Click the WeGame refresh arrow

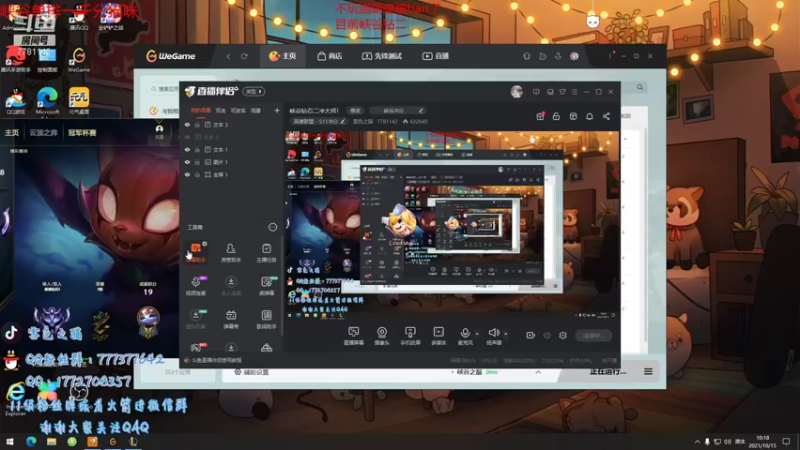click(244, 56)
